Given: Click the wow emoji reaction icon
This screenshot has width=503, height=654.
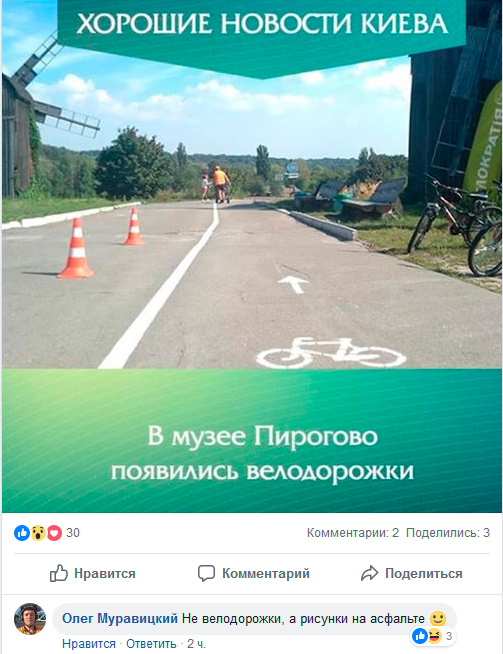Looking at the screenshot, I should point(38,533).
